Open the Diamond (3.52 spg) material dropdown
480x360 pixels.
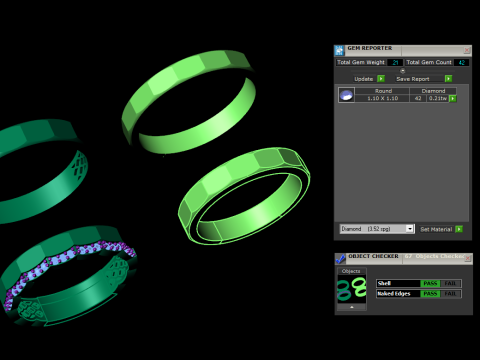(410, 229)
